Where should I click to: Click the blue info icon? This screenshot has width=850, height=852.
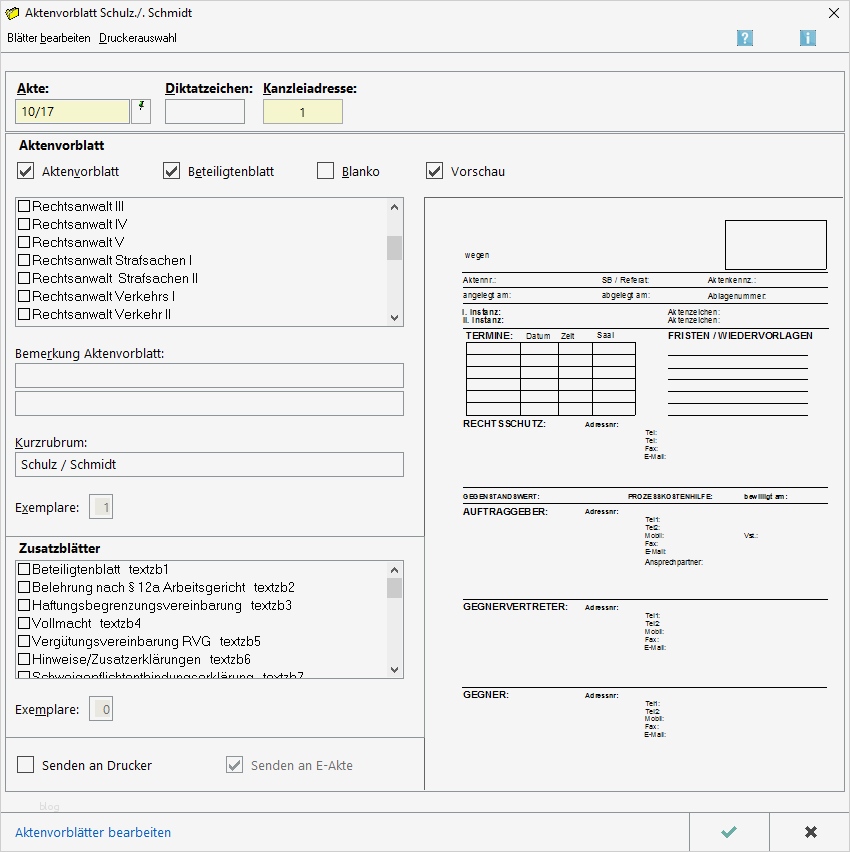pos(808,36)
